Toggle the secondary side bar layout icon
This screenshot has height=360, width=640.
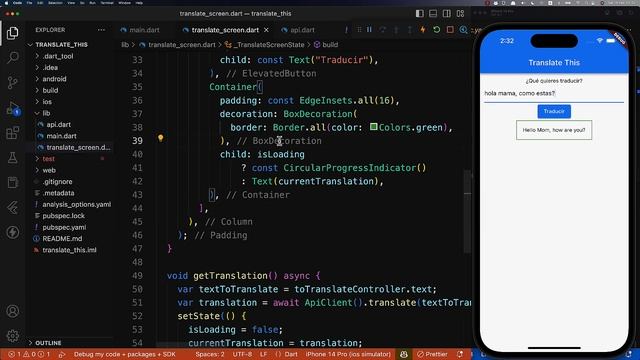coord(447,13)
